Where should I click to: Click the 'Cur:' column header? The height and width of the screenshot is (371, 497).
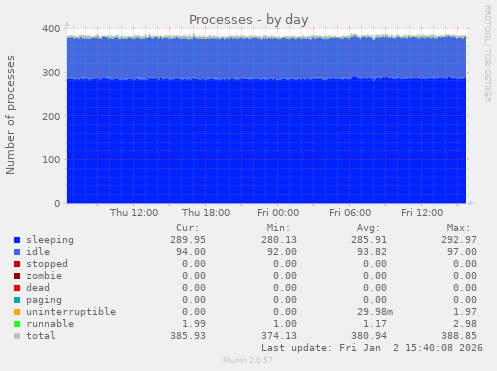pyautogui.click(x=188, y=228)
